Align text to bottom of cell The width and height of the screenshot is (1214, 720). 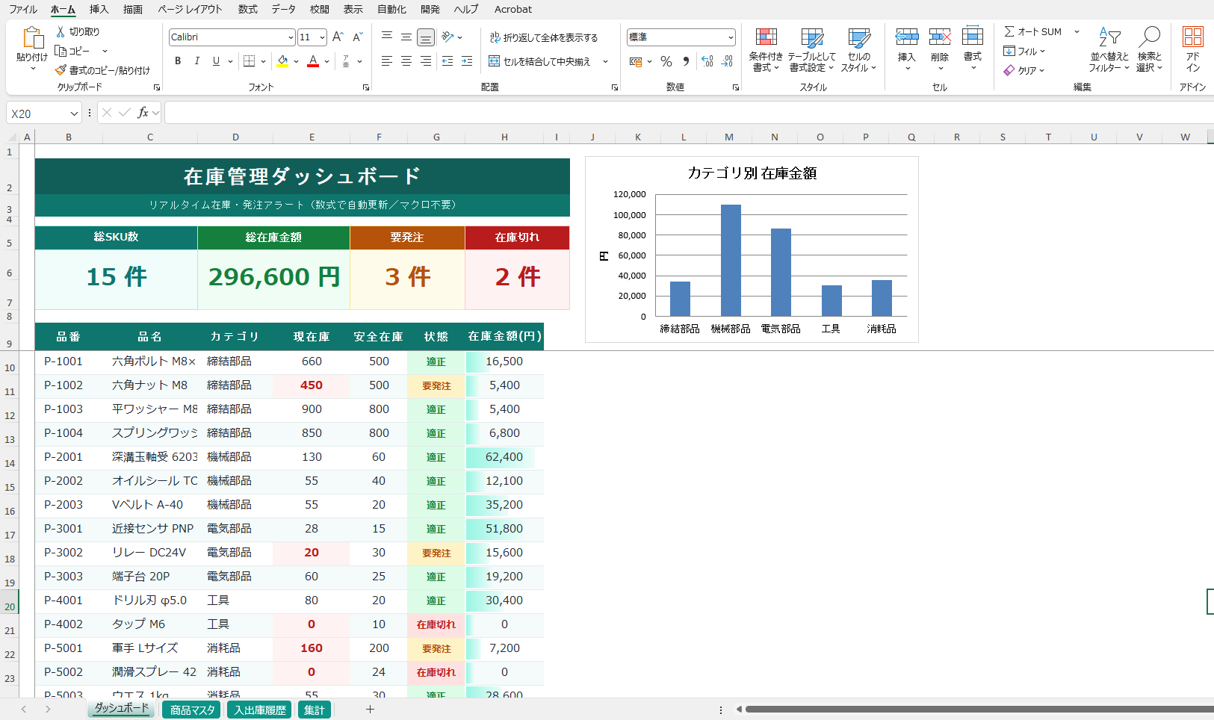(x=425, y=37)
